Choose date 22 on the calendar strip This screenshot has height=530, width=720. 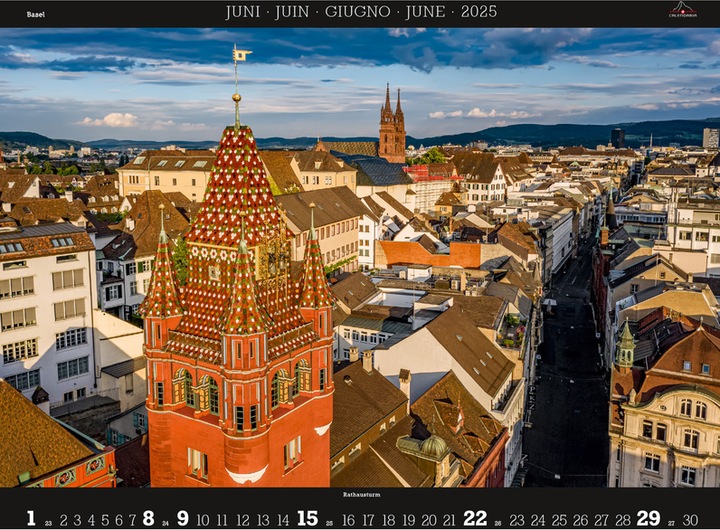tap(475, 519)
